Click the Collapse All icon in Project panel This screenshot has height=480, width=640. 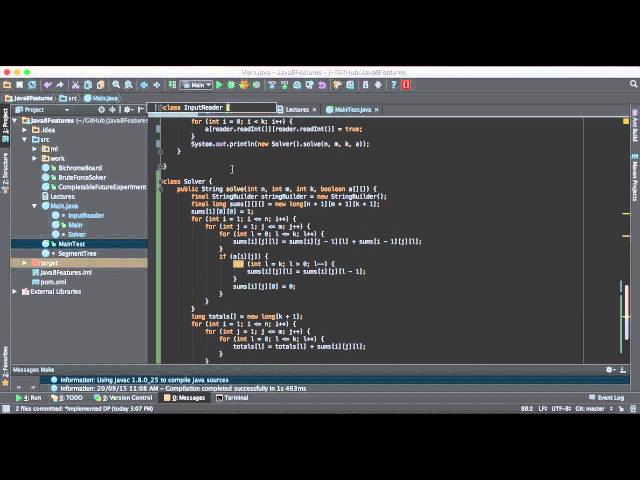tap(112, 109)
